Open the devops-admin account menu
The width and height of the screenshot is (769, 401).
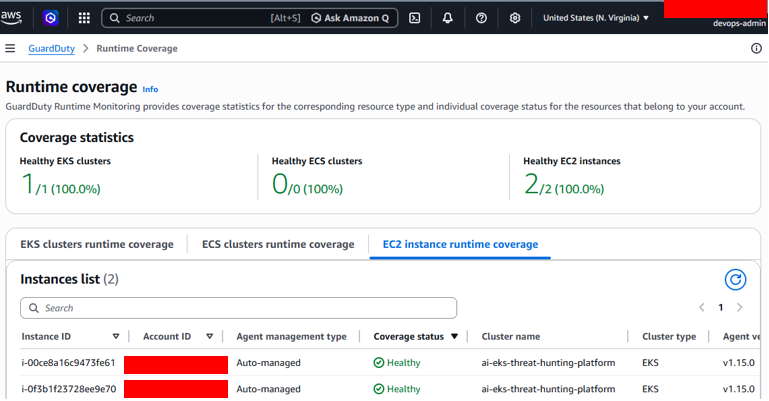coord(739,23)
